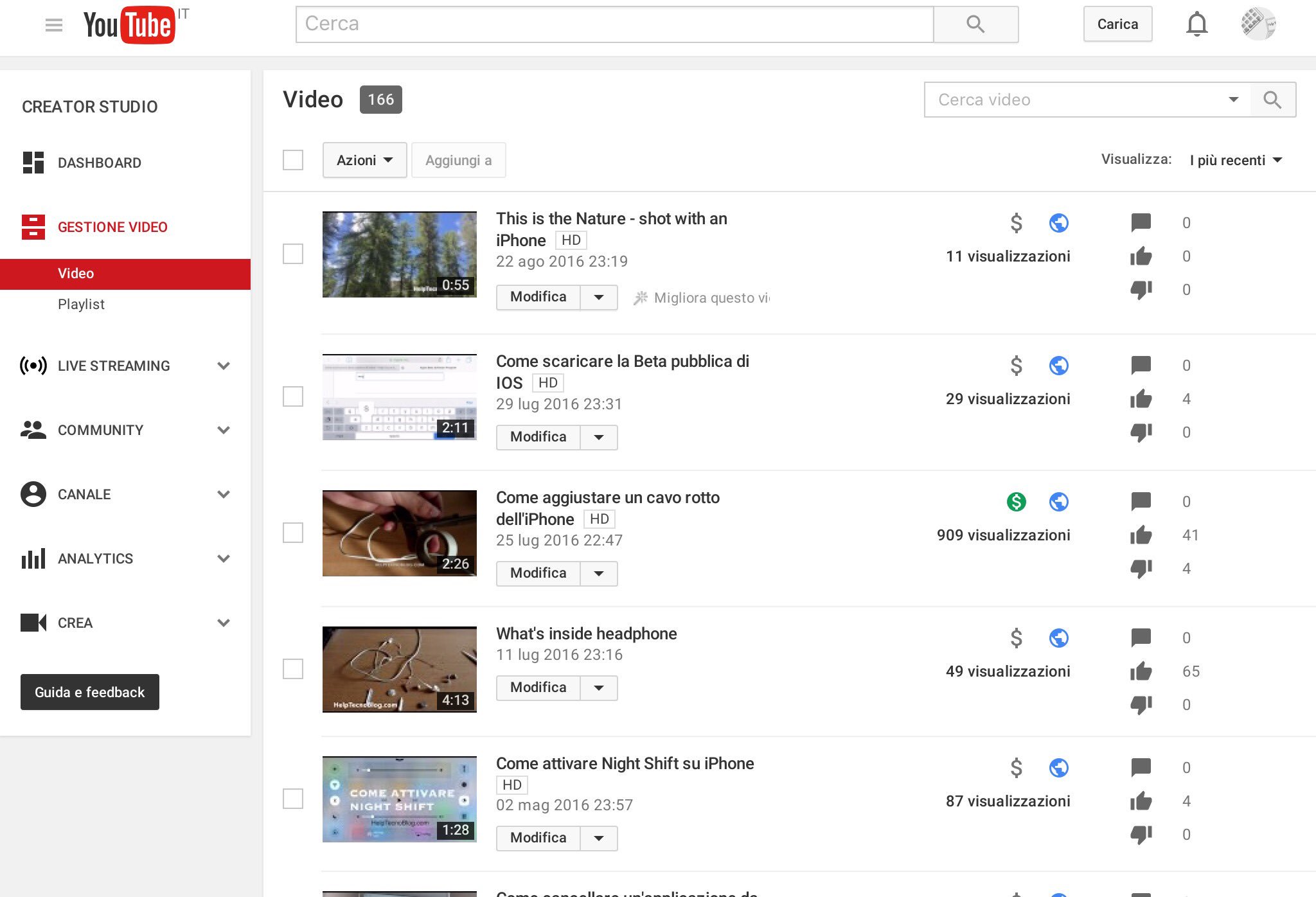Viewport: 1316px width, 897px height.
Task: Open Modifica arrow for cavo rotto video
Action: point(599,574)
